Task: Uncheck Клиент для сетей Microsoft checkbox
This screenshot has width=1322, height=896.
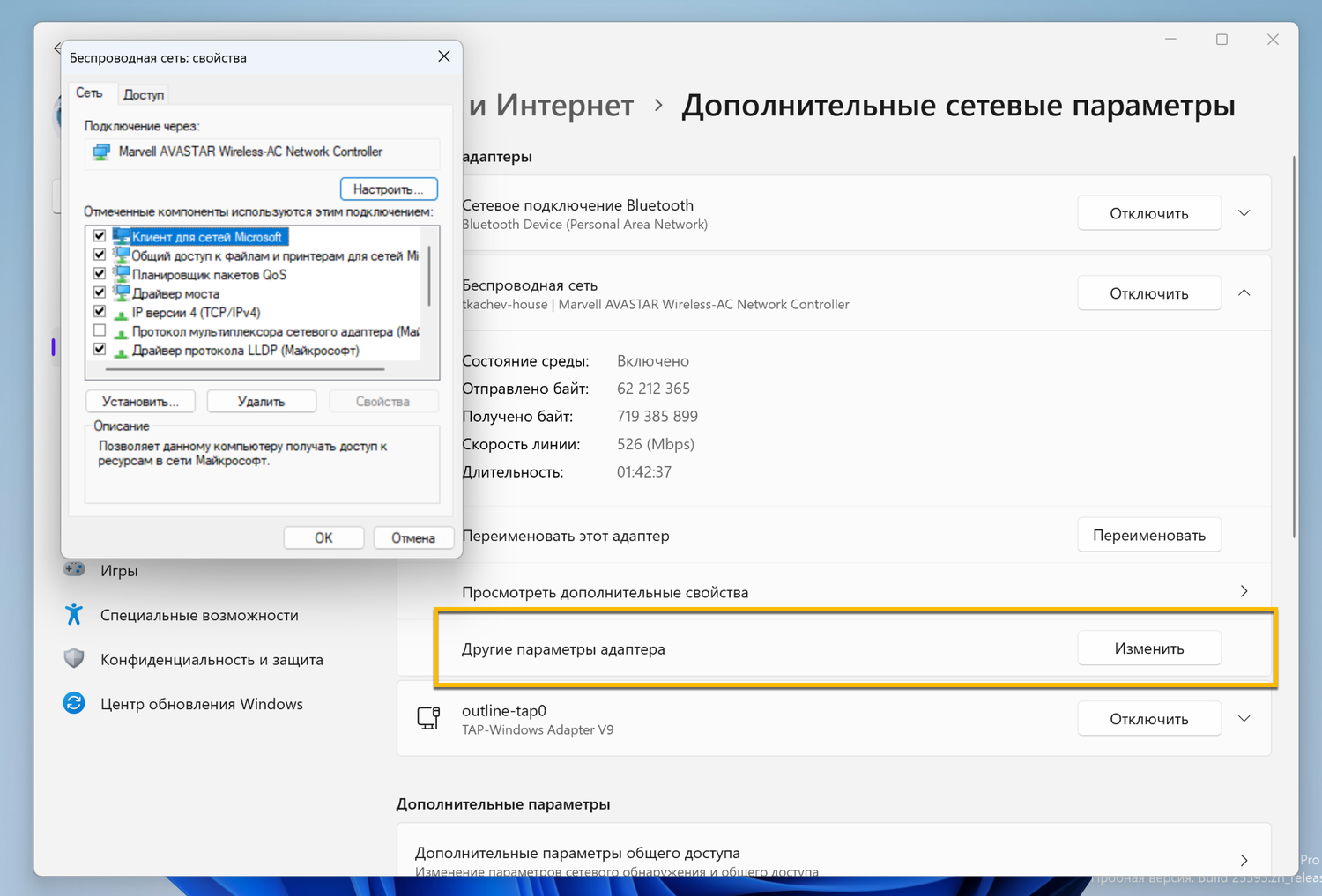Action: (x=100, y=236)
